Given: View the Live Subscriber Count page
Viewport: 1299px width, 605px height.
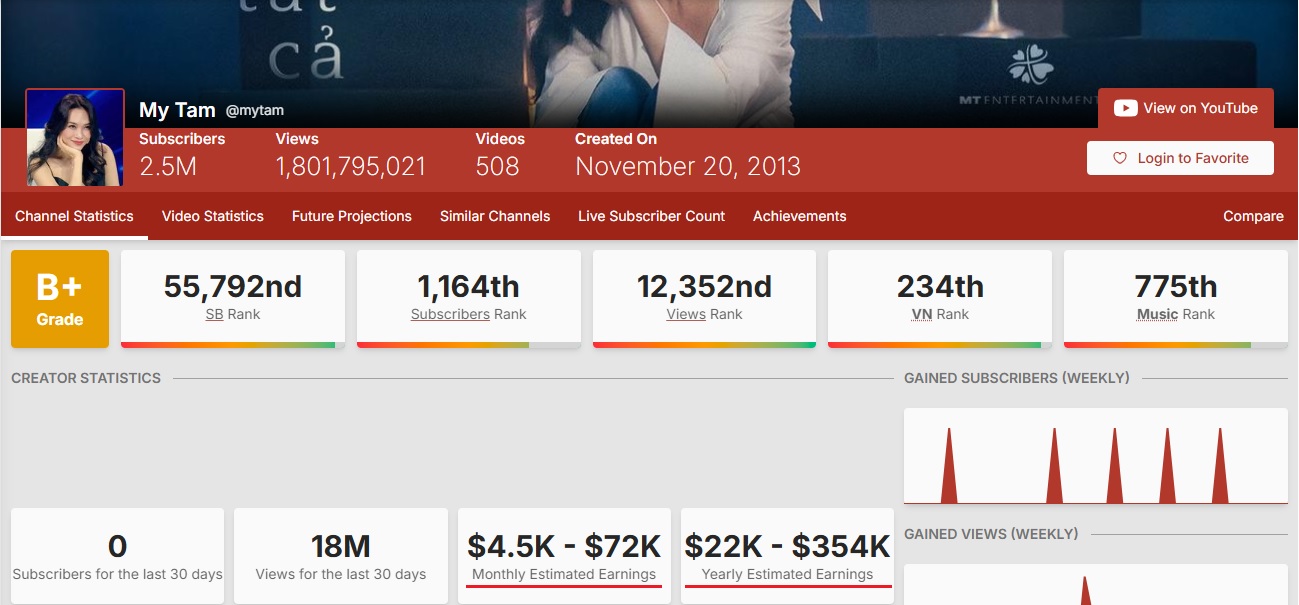Looking at the screenshot, I should click(651, 216).
